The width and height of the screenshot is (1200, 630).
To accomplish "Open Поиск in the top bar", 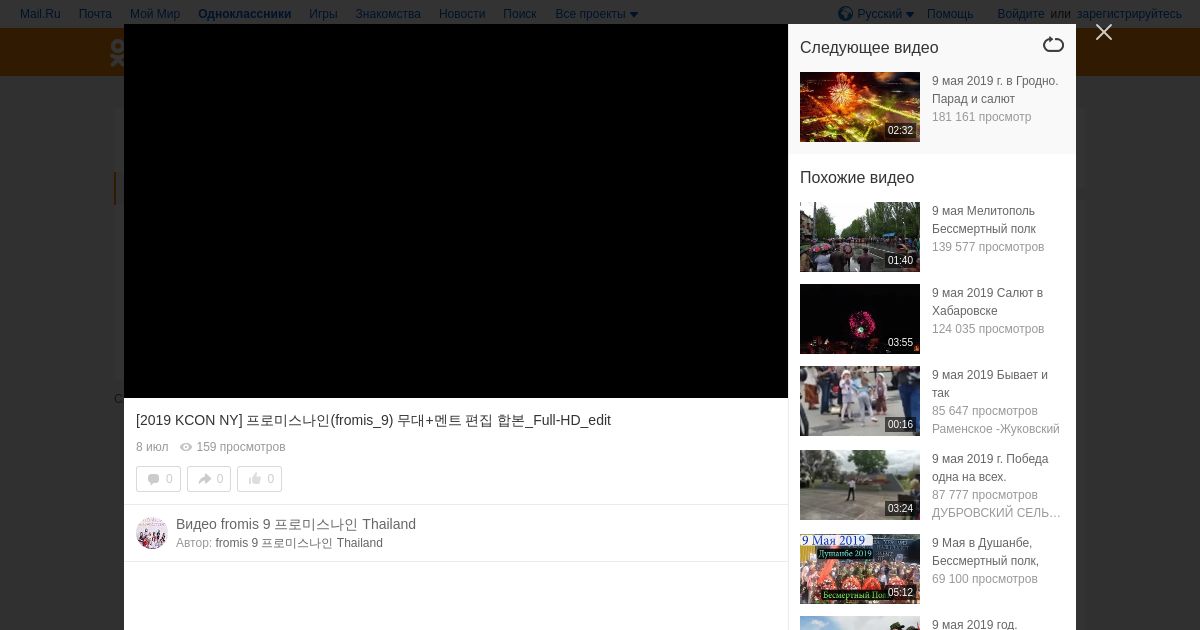I will [x=520, y=14].
